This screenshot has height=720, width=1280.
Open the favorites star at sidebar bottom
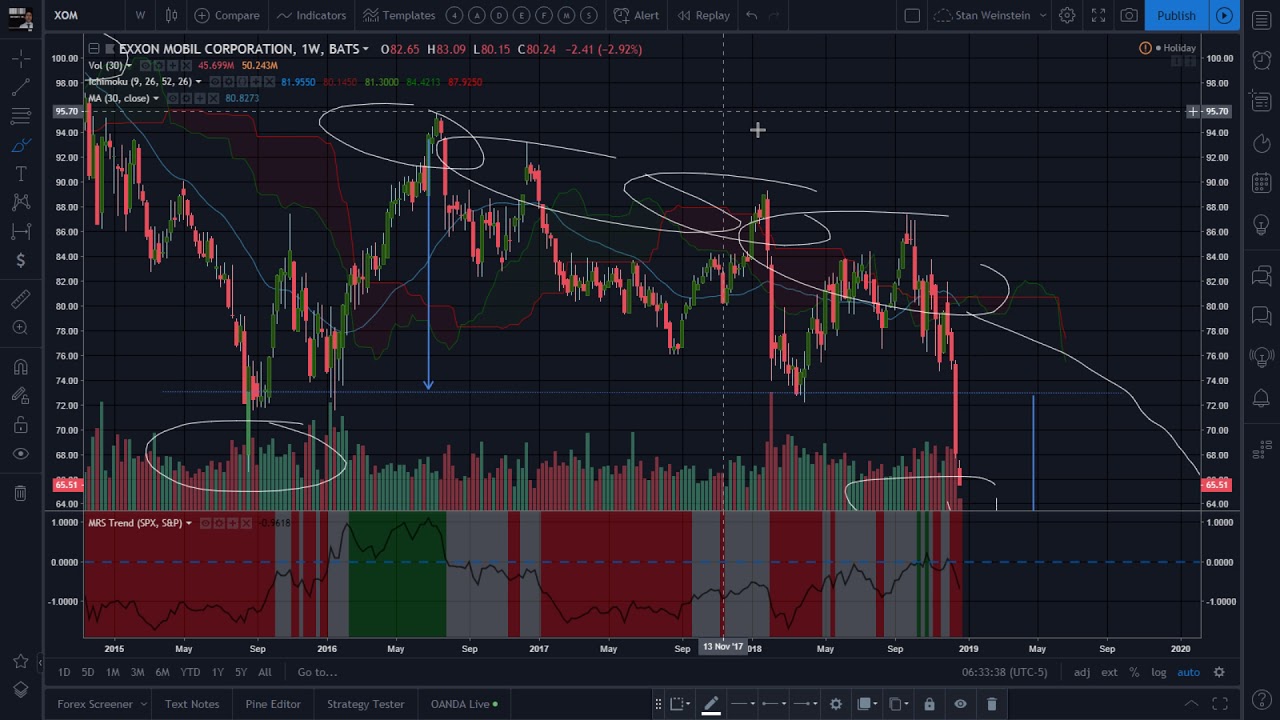pos(20,662)
